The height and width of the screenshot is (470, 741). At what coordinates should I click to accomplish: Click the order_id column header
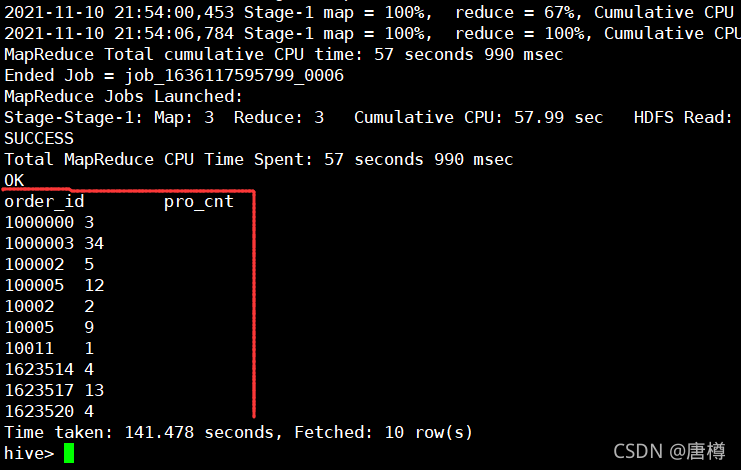(44, 202)
